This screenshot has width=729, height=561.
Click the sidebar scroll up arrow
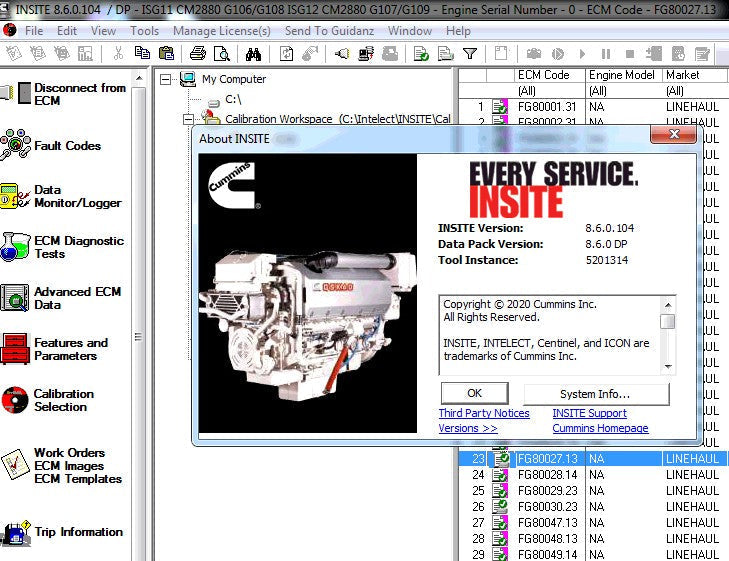(x=139, y=78)
